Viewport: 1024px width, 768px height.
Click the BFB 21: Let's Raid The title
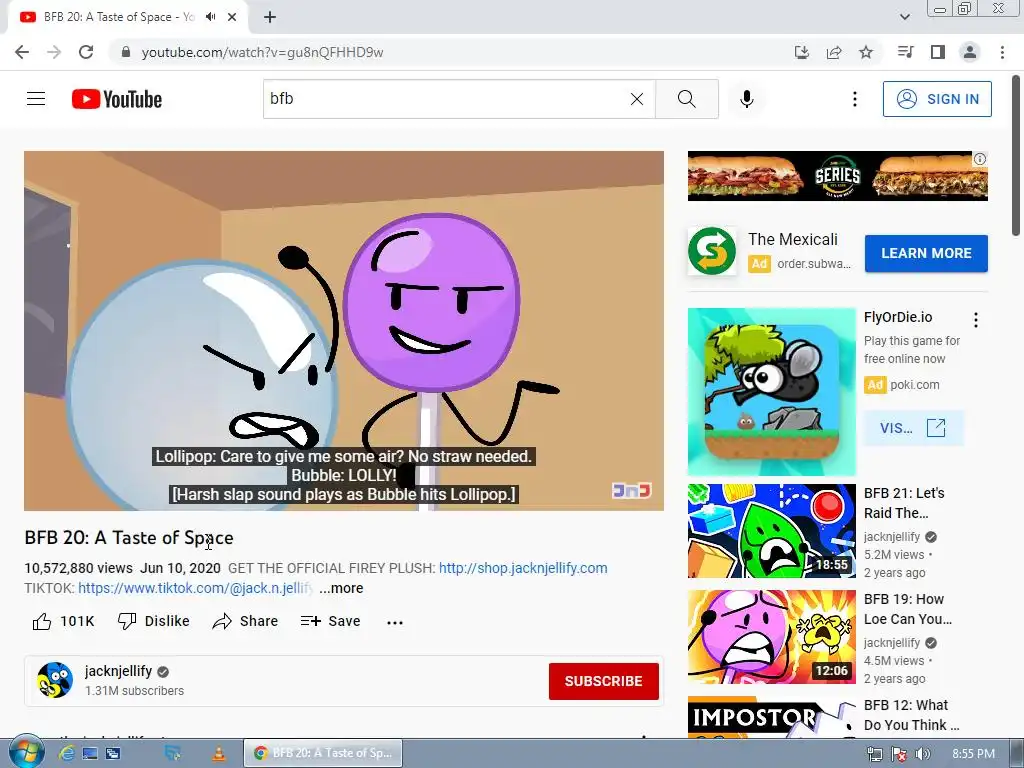click(x=904, y=503)
